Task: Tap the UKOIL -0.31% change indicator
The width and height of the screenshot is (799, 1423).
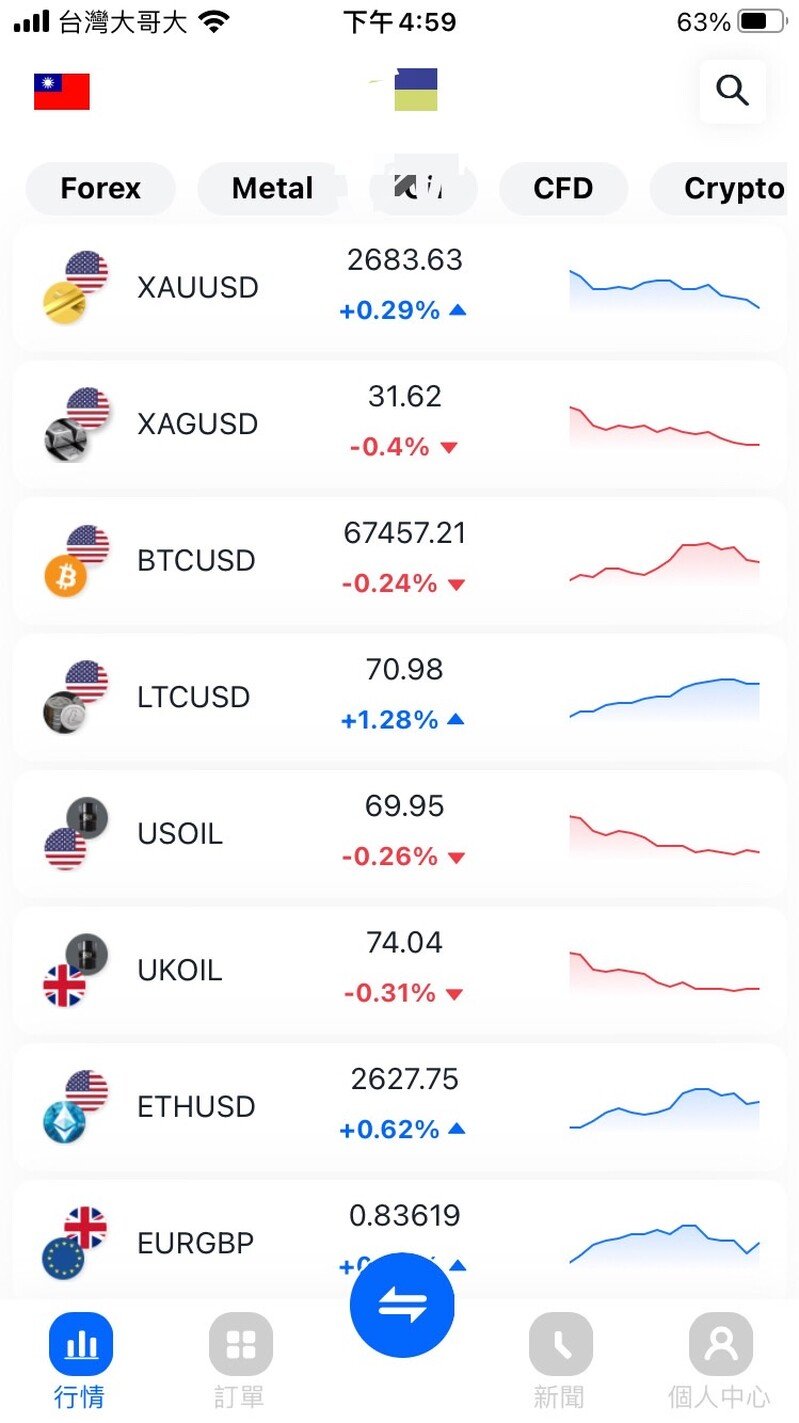Action: 404,993
